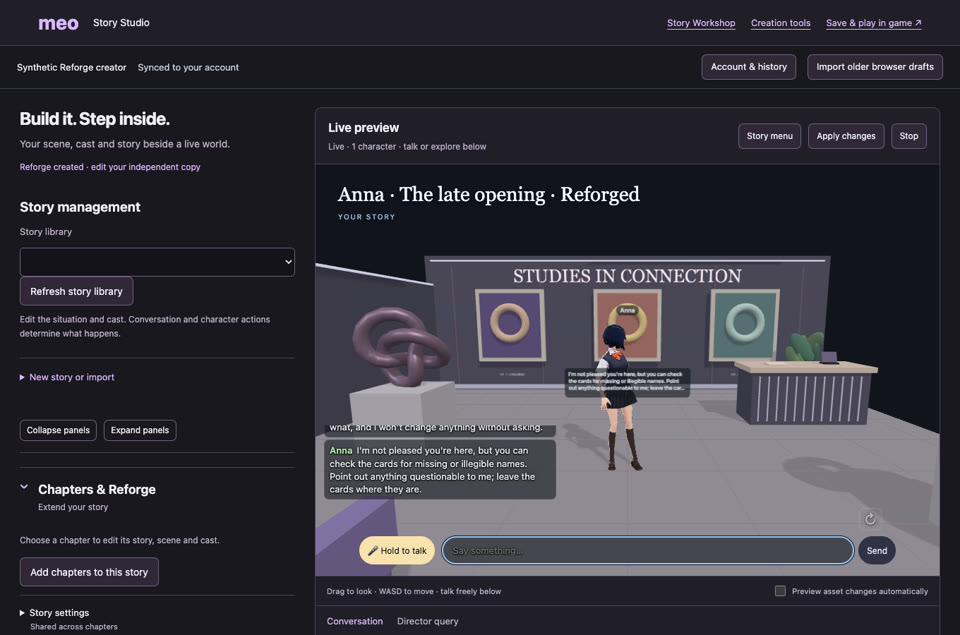Click Import older browser drafts button
The image size is (960, 635).
click(x=875, y=67)
